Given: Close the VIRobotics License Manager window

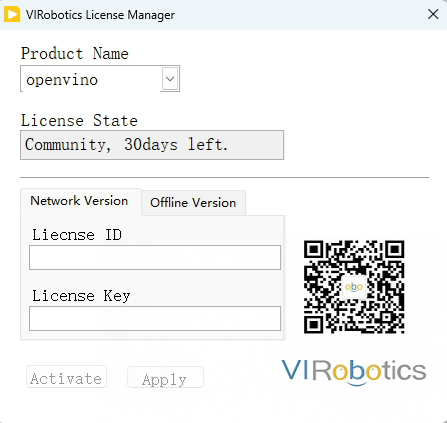Looking at the screenshot, I should click(433, 14).
